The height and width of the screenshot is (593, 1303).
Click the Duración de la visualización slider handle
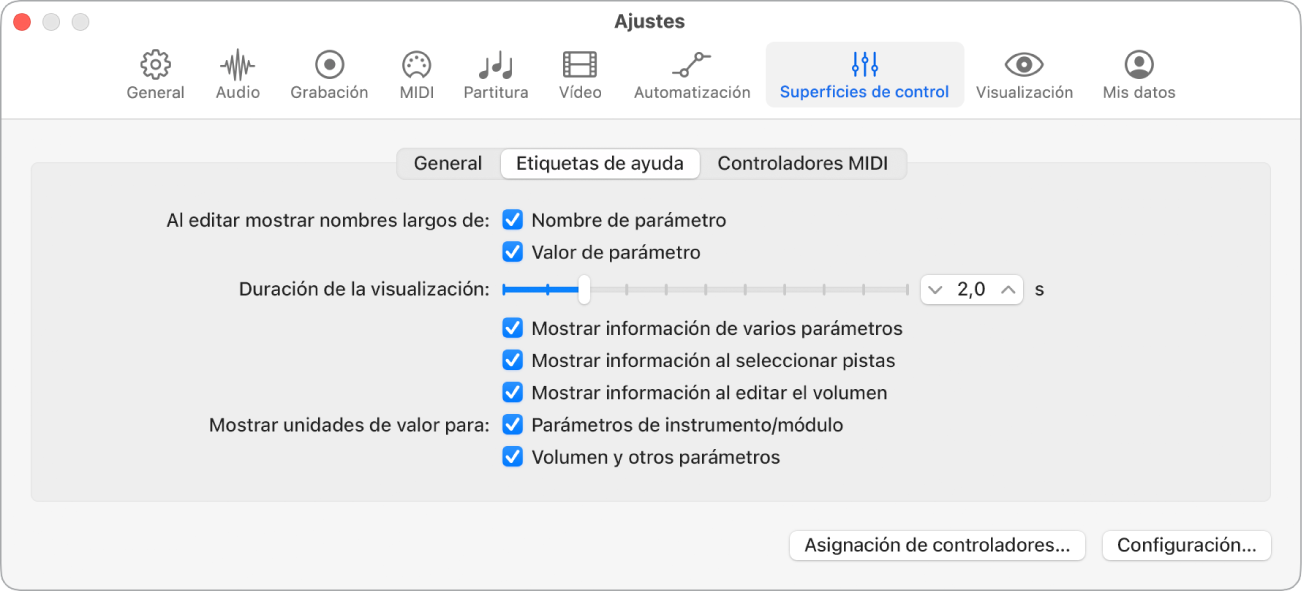click(x=585, y=290)
